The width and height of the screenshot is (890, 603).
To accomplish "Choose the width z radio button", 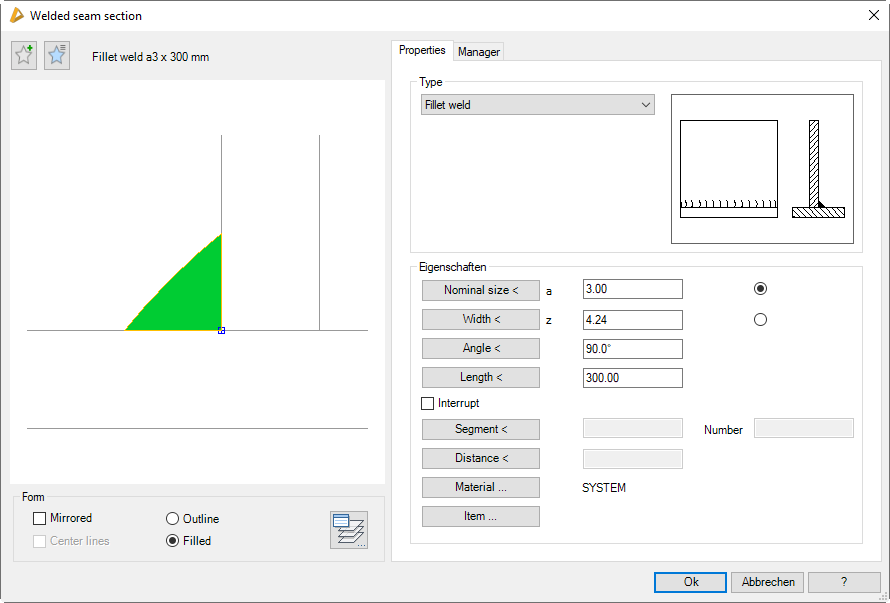I will 760,320.
